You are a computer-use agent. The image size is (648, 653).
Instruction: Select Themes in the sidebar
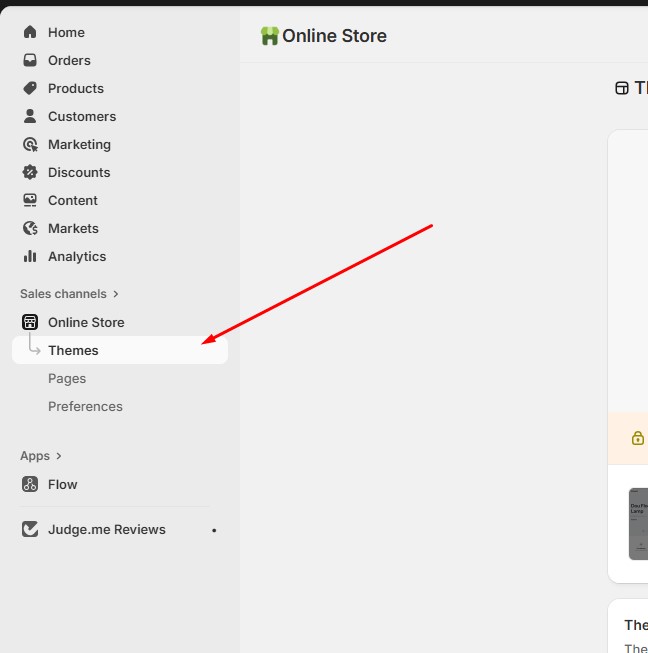pyautogui.click(x=73, y=350)
